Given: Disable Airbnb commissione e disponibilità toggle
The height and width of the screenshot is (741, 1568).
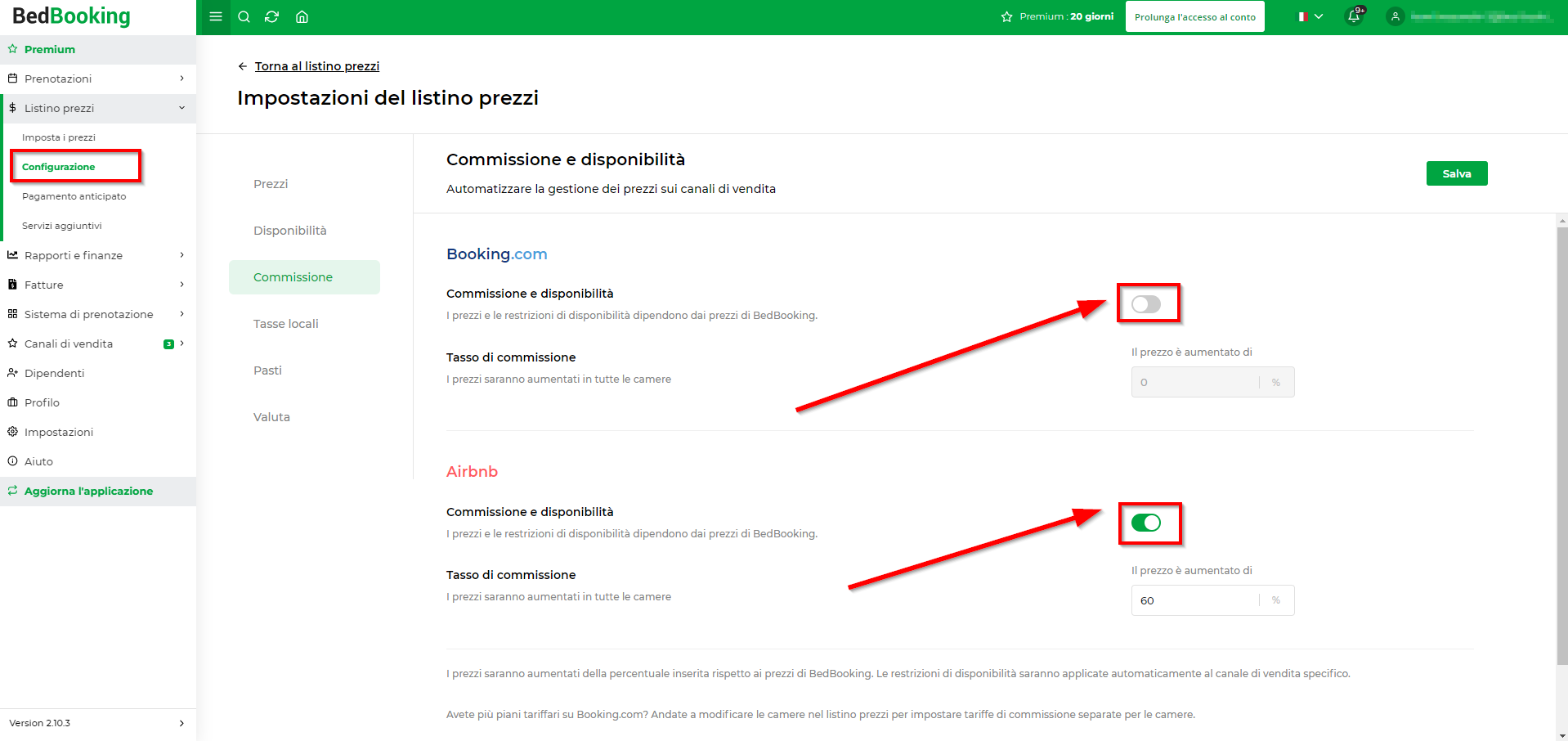Looking at the screenshot, I should [1146, 523].
